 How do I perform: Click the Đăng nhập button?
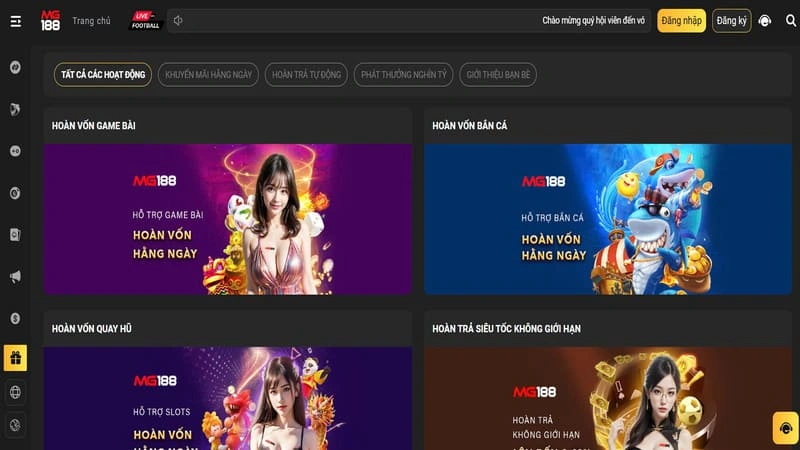681,21
